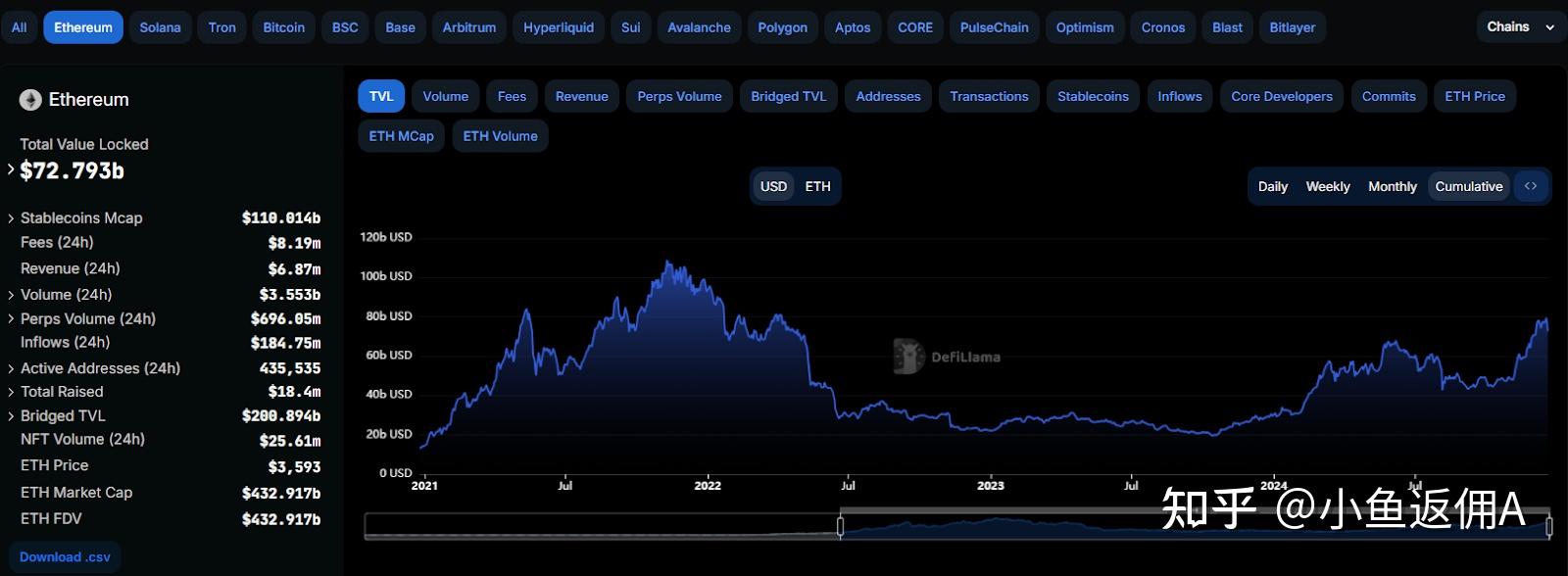The image size is (1568, 576).
Task: Select the Hyperliquid chain tab
Action: [559, 27]
